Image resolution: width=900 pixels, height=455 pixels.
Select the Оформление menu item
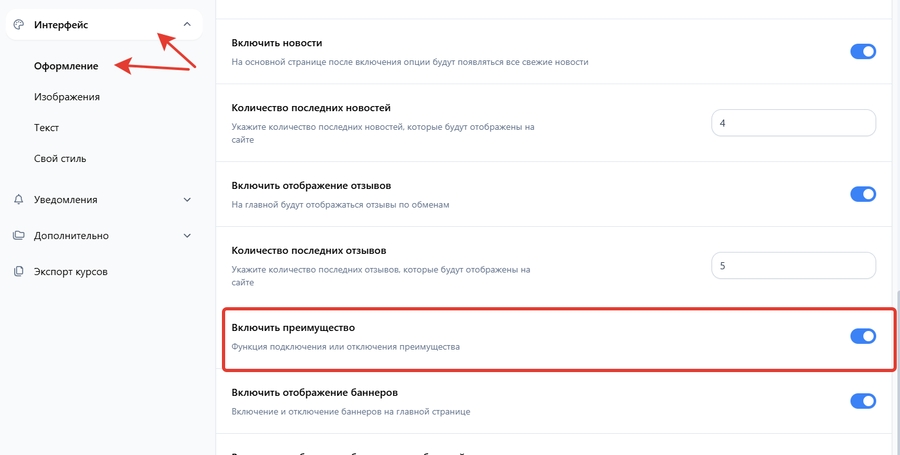pos(65,66)
